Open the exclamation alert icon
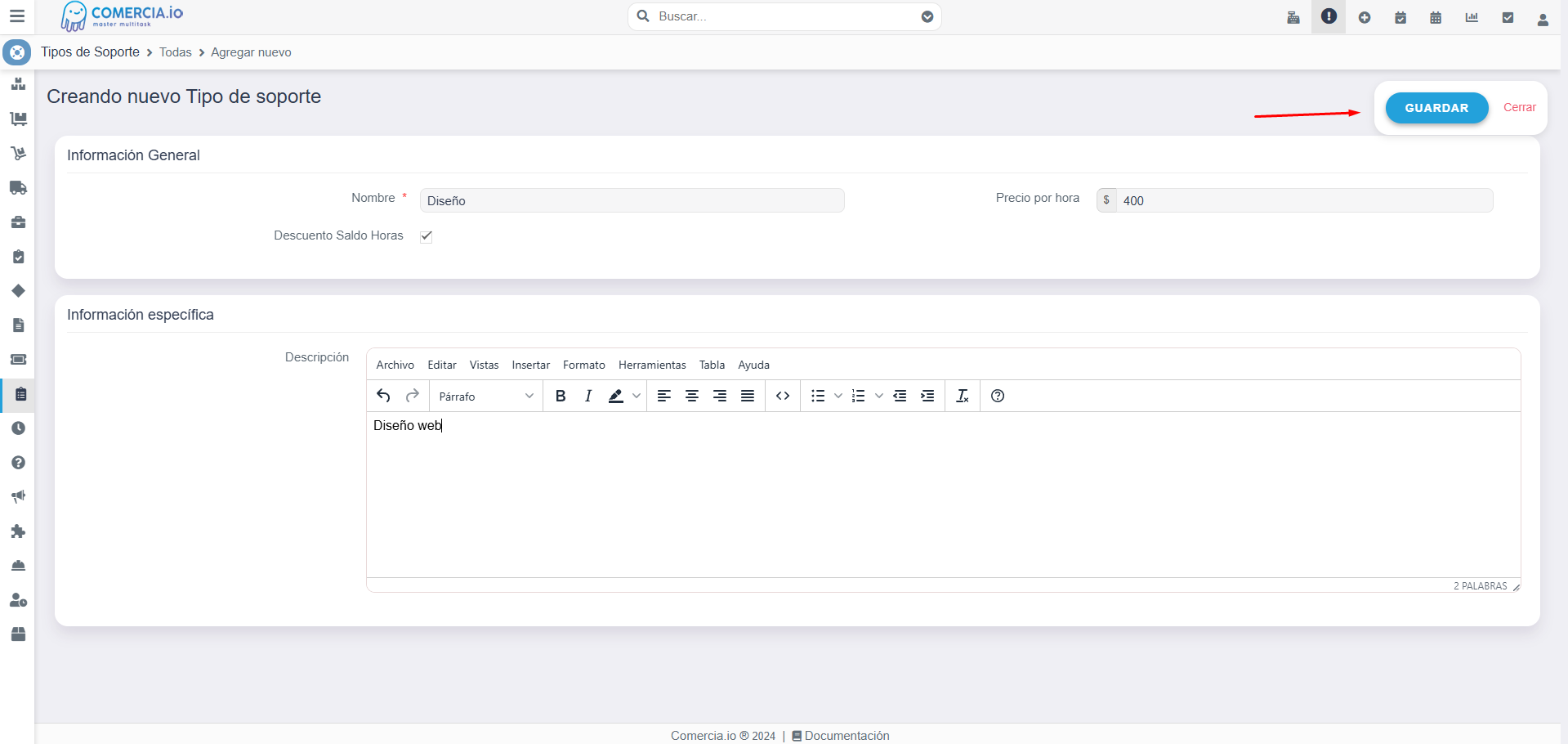 pyautogui.click(x=1329, y=16)
